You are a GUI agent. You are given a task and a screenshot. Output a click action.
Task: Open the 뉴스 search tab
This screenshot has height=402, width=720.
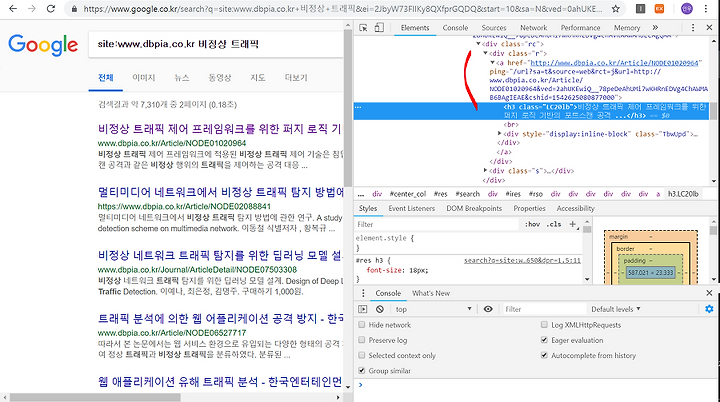tap(182, 78)
